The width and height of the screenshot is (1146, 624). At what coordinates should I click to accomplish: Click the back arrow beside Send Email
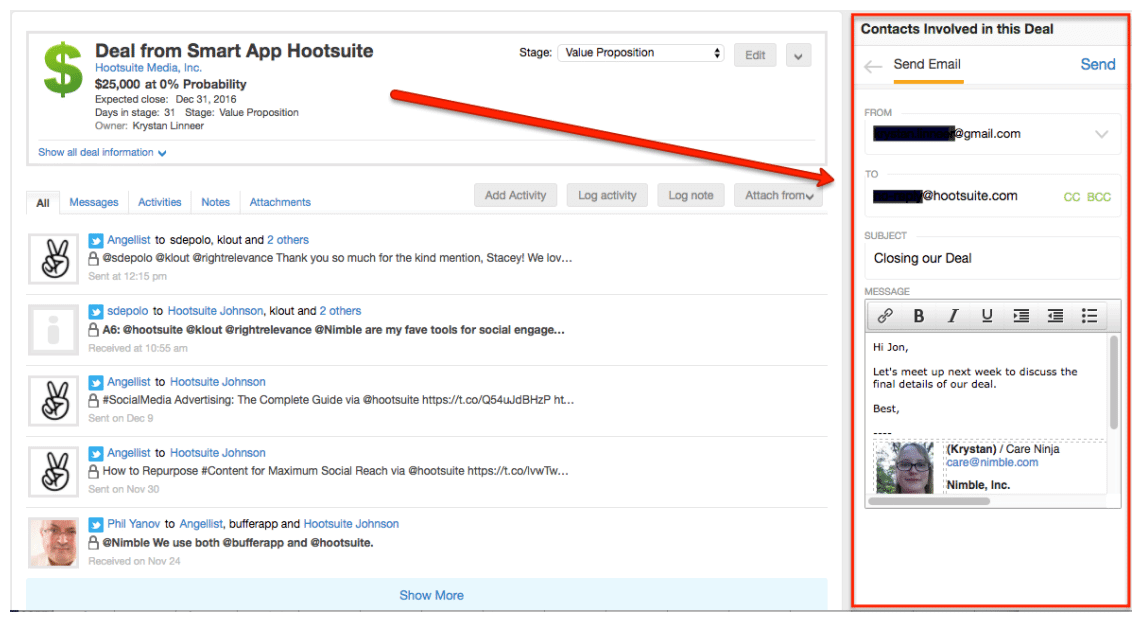click(873, 66)
